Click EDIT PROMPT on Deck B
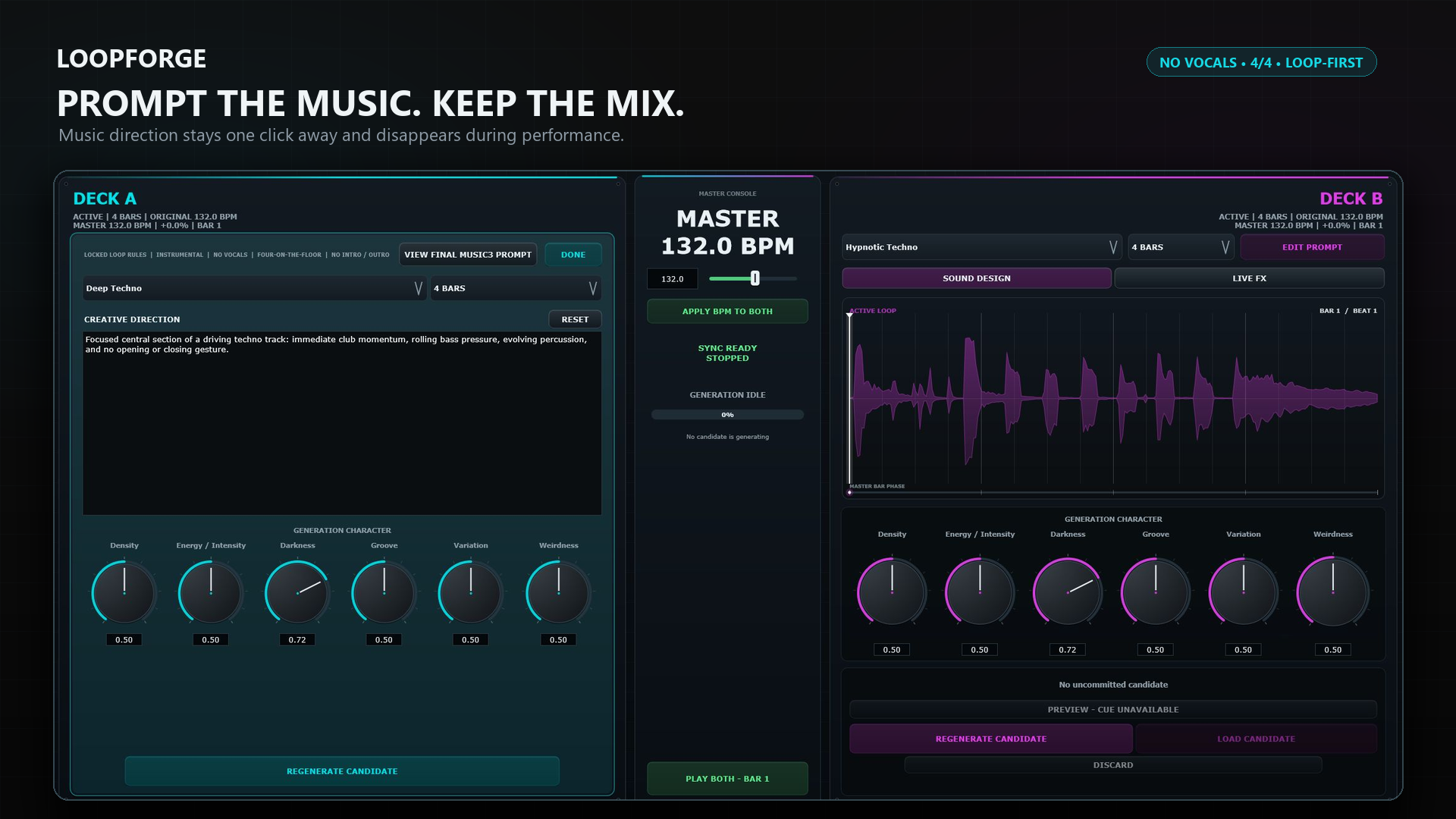The image size is (1456, 819). coord(1312,247)
